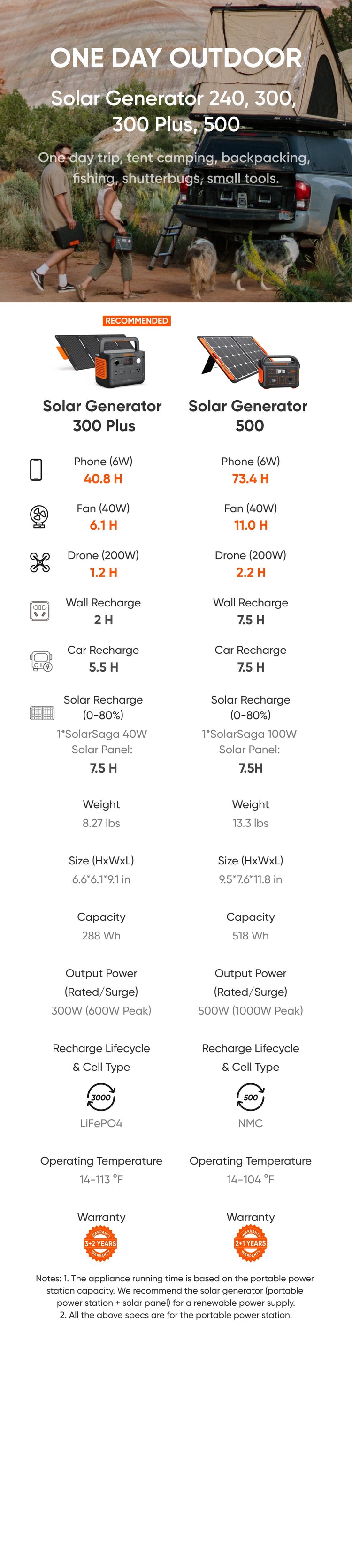Click the NMC cell type label

250,1123
